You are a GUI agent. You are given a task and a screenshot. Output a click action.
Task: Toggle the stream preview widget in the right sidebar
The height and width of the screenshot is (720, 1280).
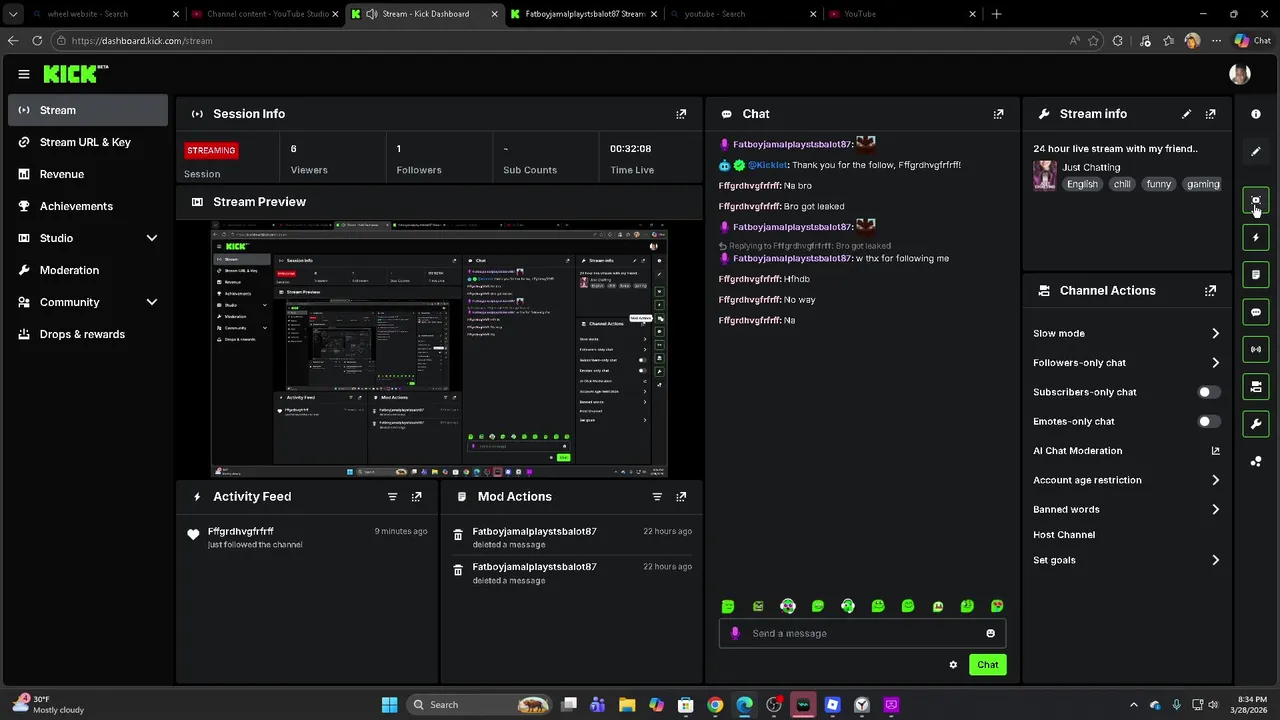[x=1256, y=200]
